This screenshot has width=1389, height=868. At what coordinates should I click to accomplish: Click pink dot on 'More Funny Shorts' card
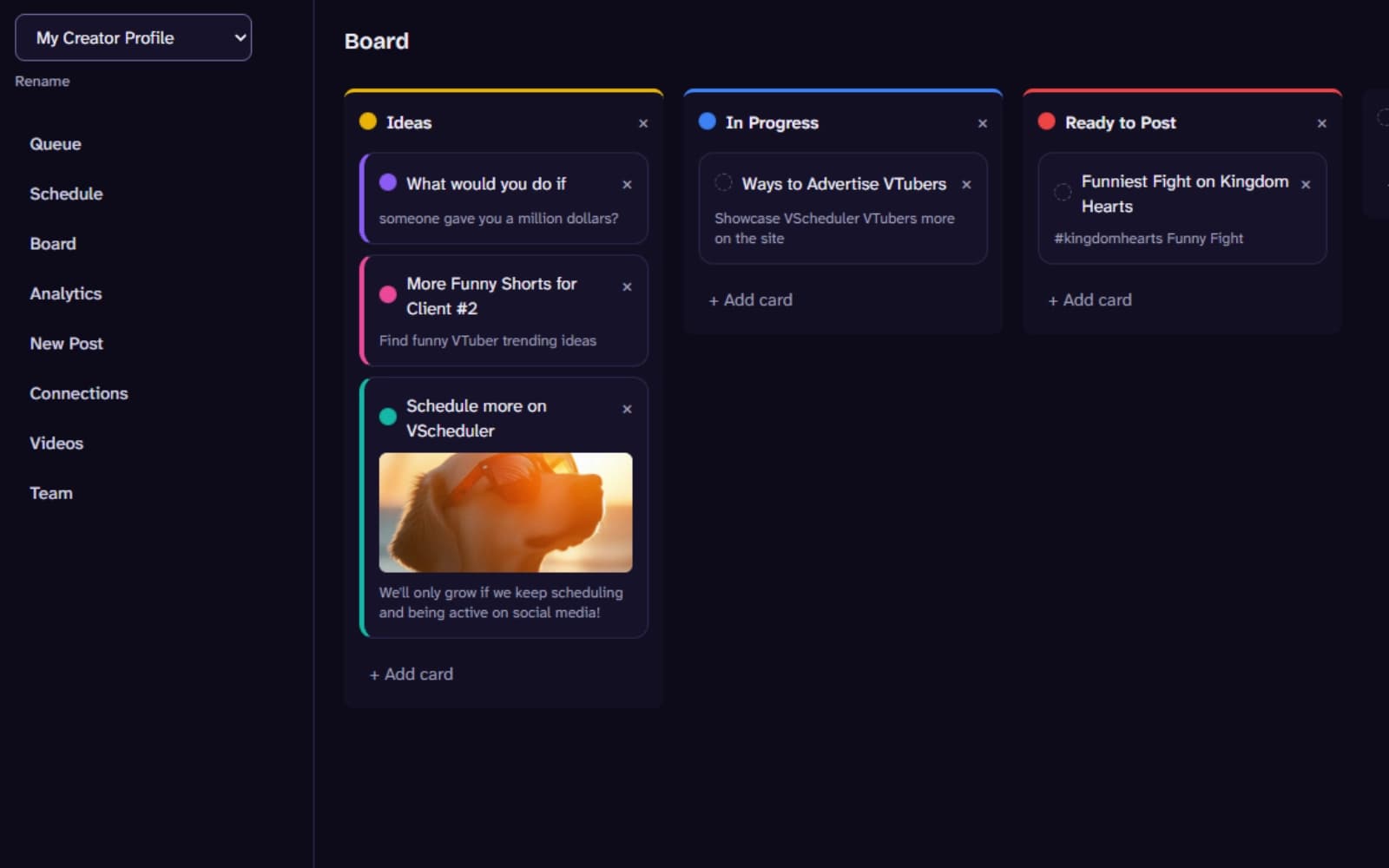(388, 294)
